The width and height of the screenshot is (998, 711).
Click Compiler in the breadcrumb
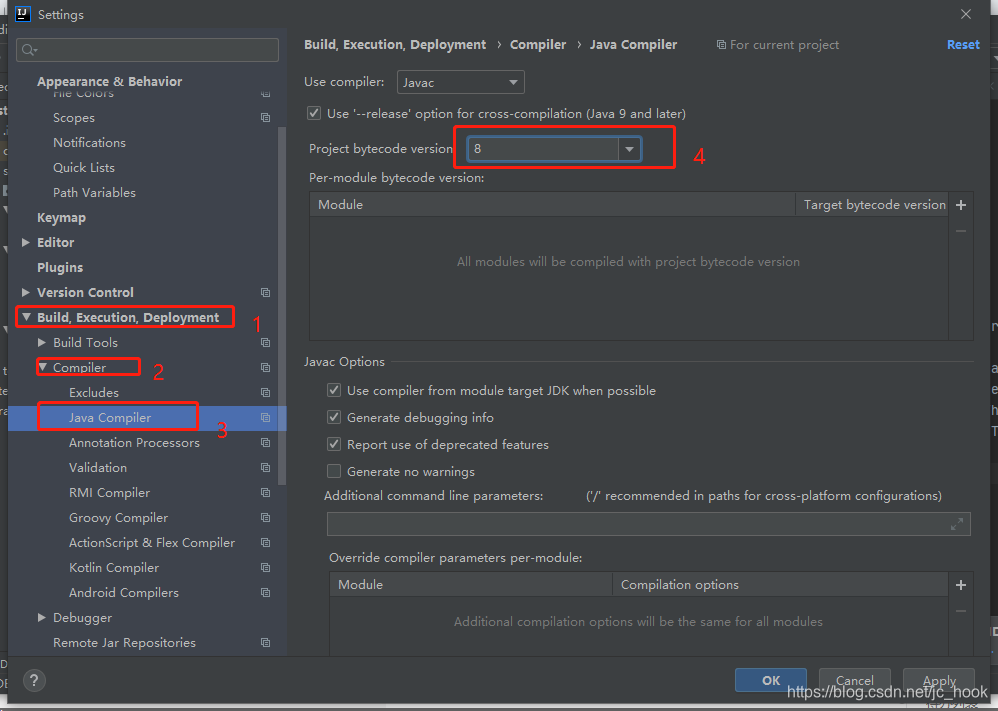(x=538, y=45)
